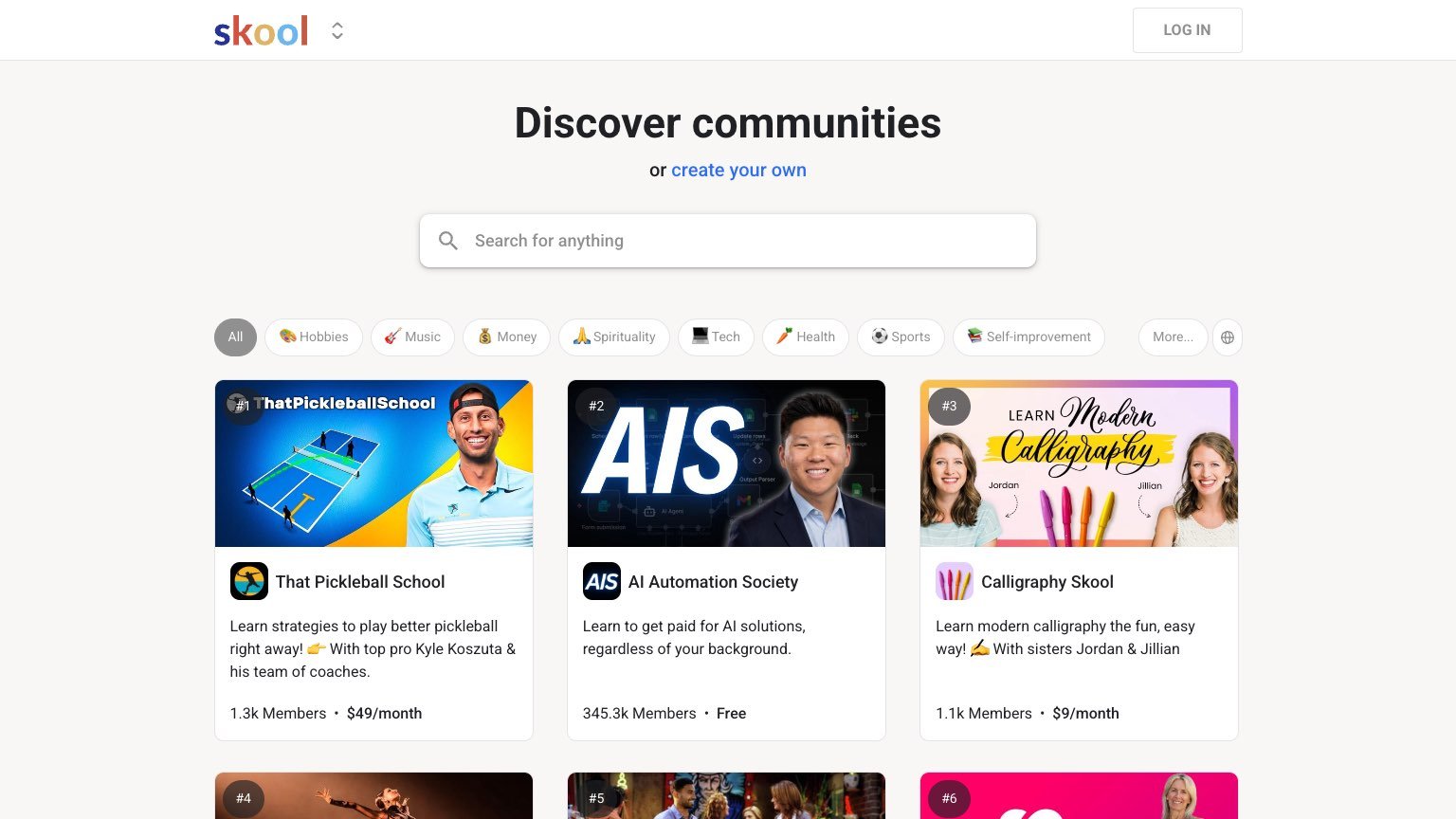1456x819 pixels.
Task: Filter communities by Tech
Action: click(716, 337)
